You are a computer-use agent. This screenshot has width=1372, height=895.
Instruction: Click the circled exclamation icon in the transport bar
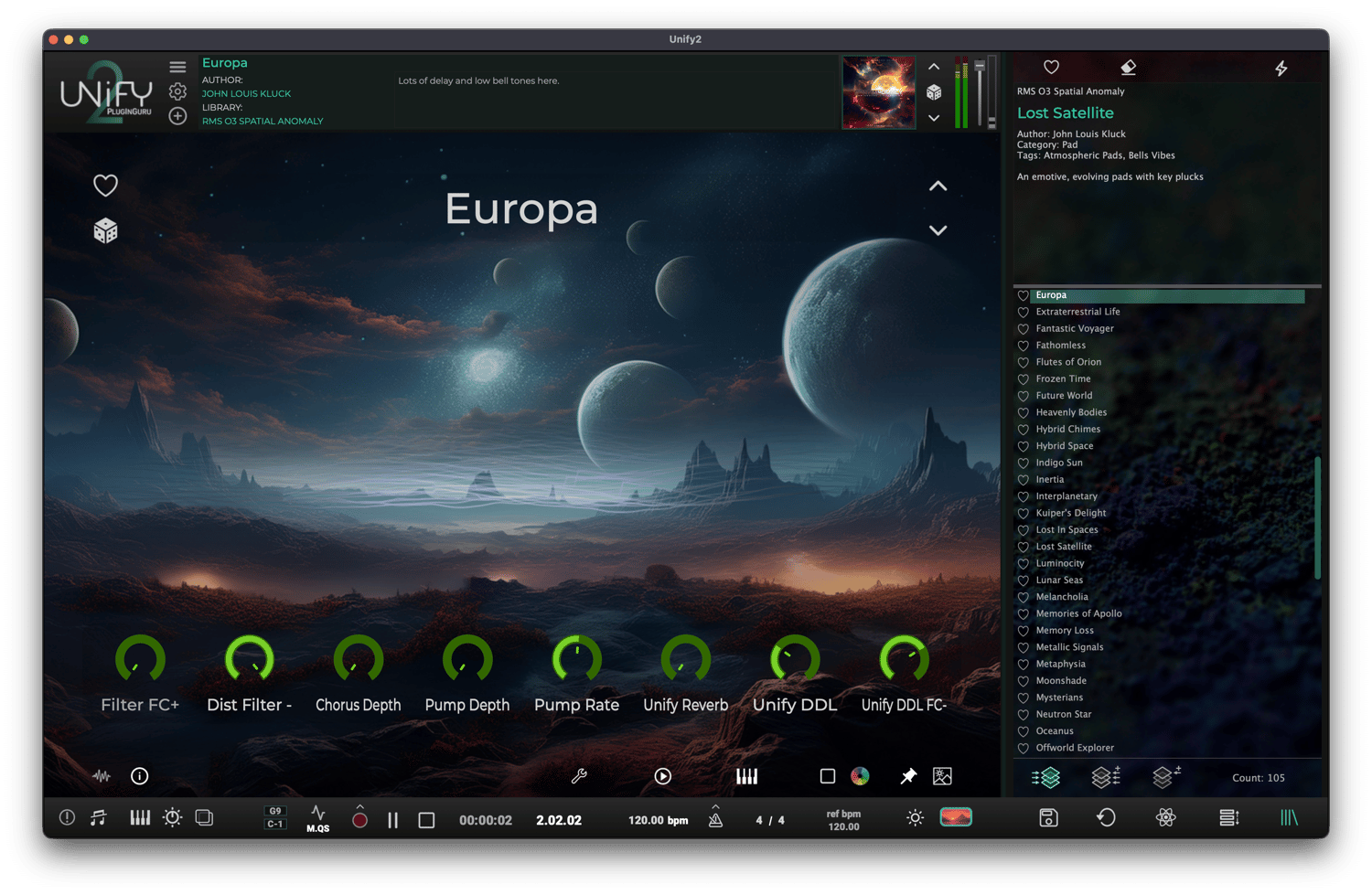click(68, 818)
